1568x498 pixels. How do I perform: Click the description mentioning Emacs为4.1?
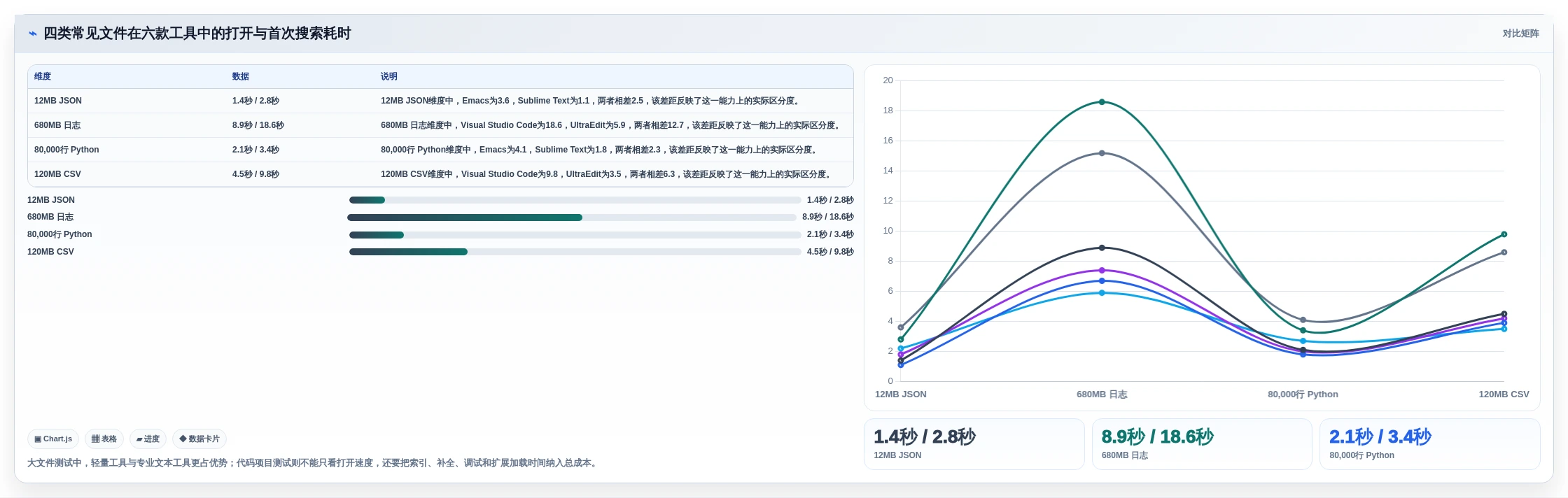[x=599, y=150]
